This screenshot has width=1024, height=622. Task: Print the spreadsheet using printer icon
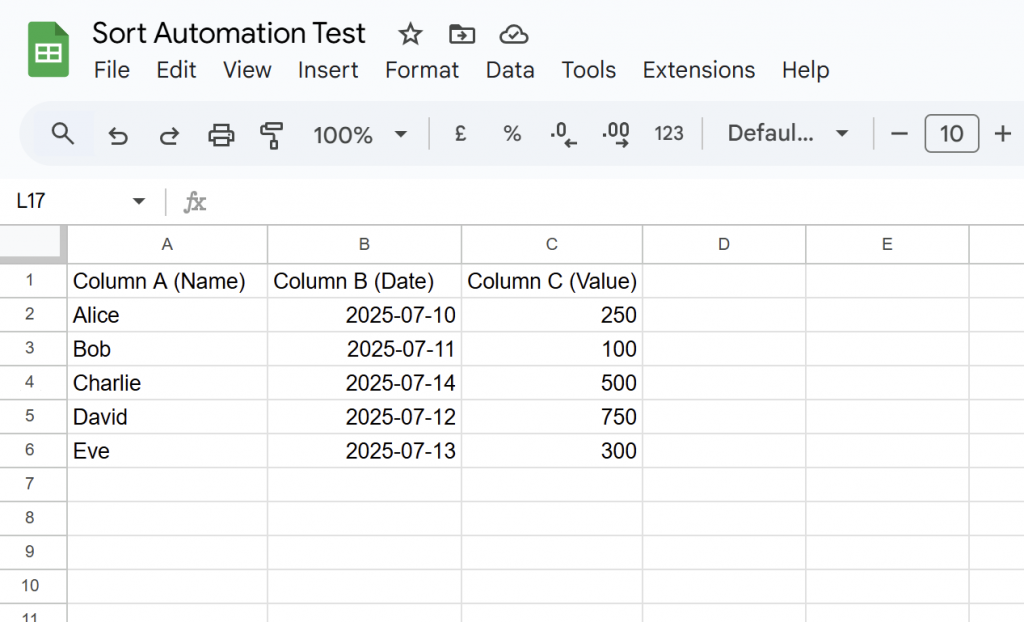click(x=221, y=135)
